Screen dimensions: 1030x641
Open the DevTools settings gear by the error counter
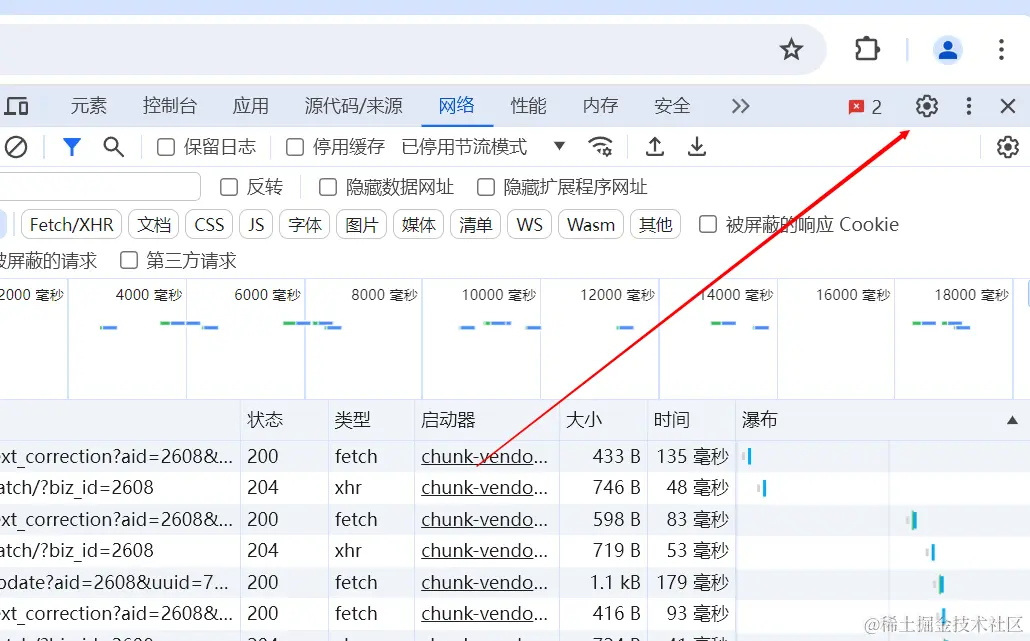[926, 106]
